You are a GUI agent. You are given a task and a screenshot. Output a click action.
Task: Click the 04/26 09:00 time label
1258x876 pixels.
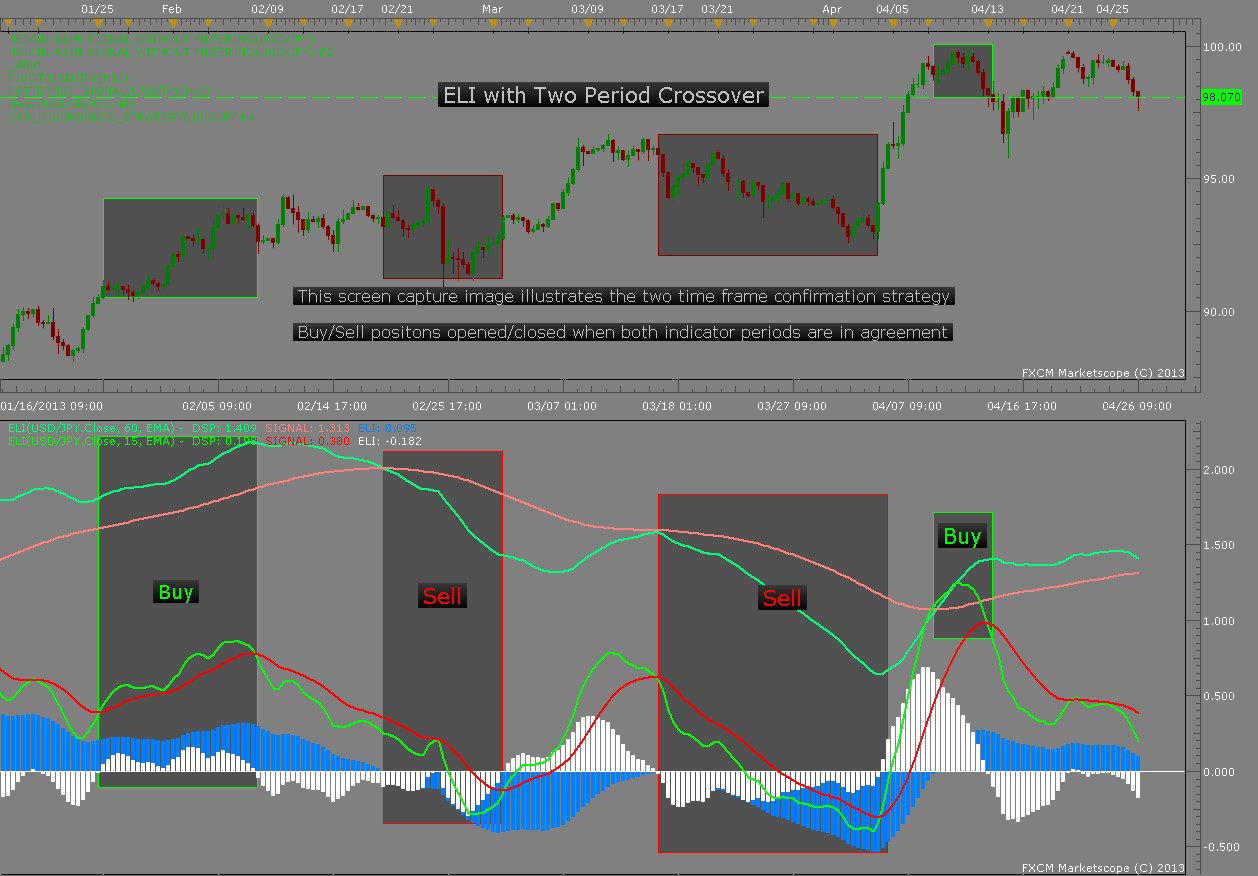(1137, 406)
